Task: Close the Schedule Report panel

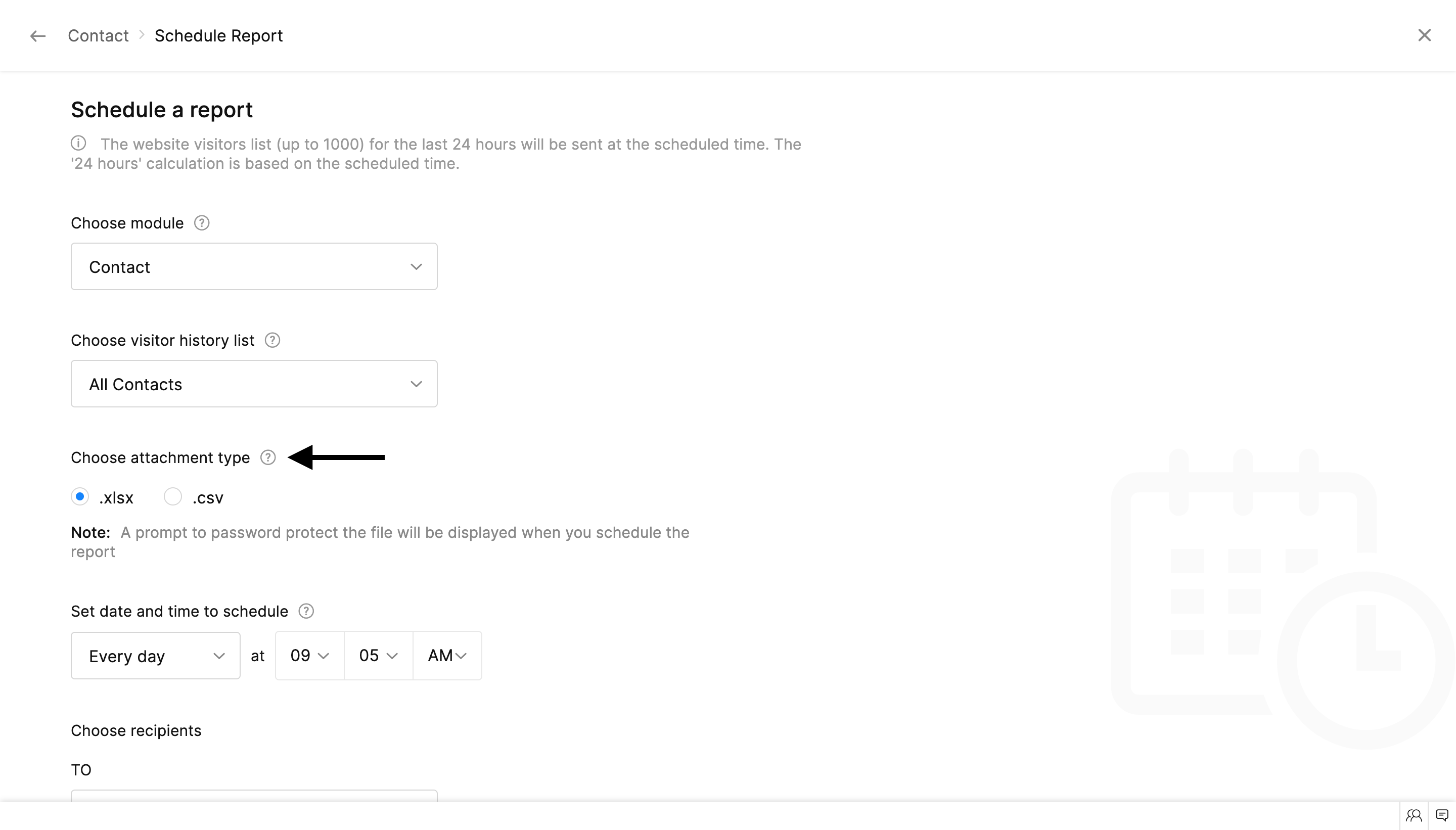Action: click(x=1424, y=35)
